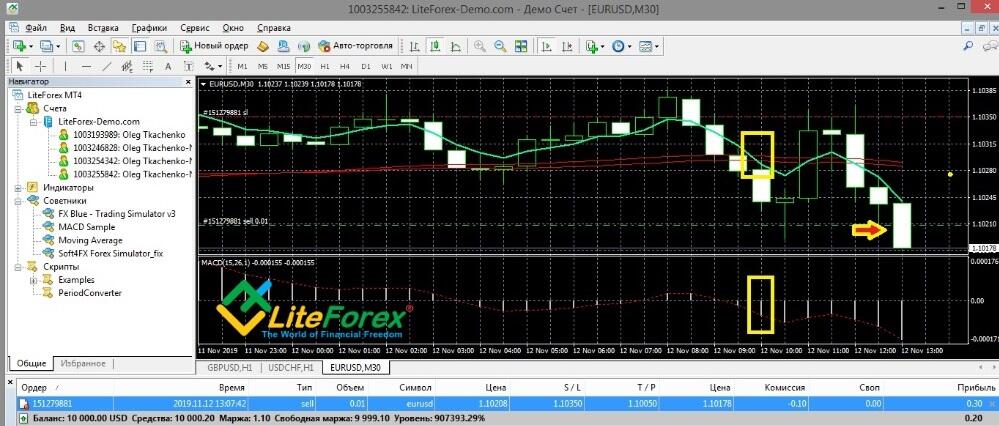Switch to M15 timeframe

click(284, 66)
